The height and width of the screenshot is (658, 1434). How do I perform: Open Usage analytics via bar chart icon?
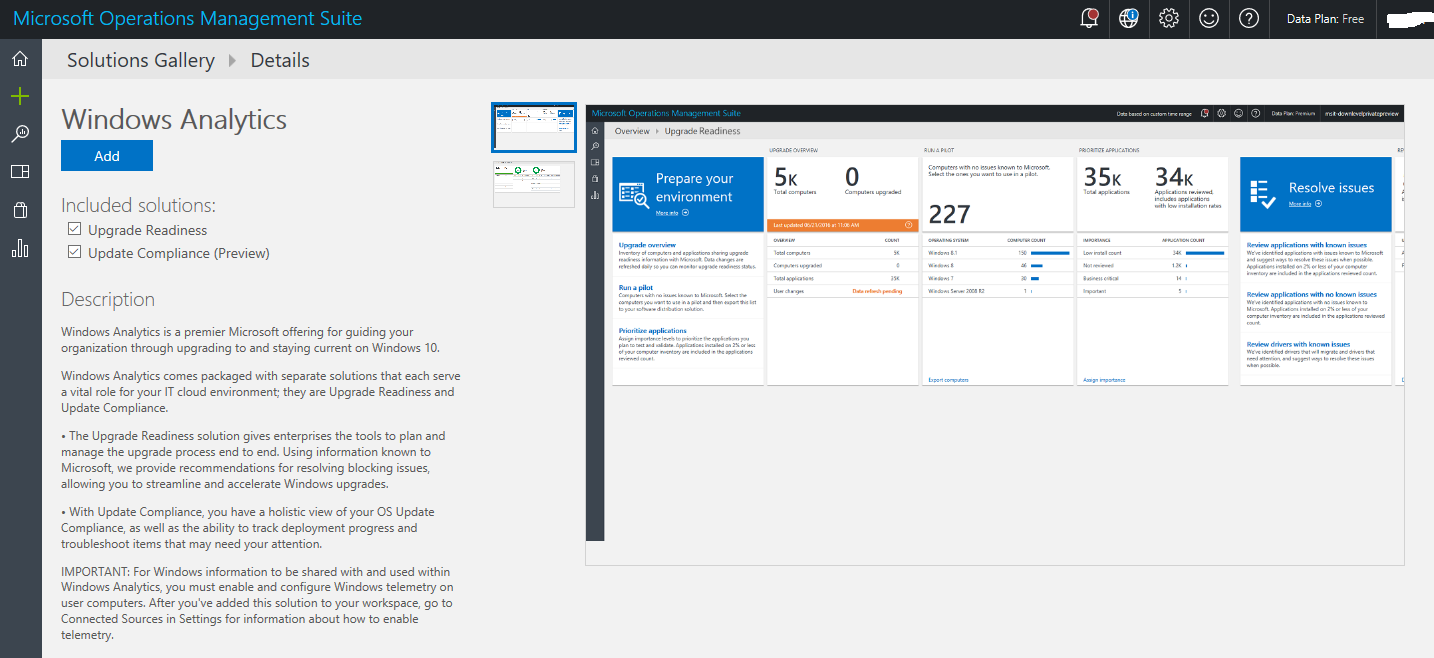19,247
